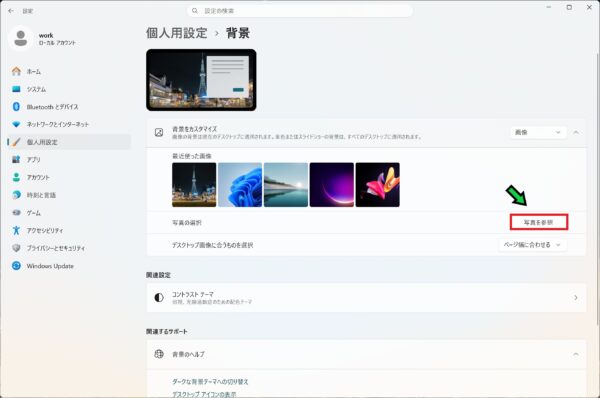Screen dimensions: 600x398
Task: Go back with the arrow icon
Action: tap(11, 11)
